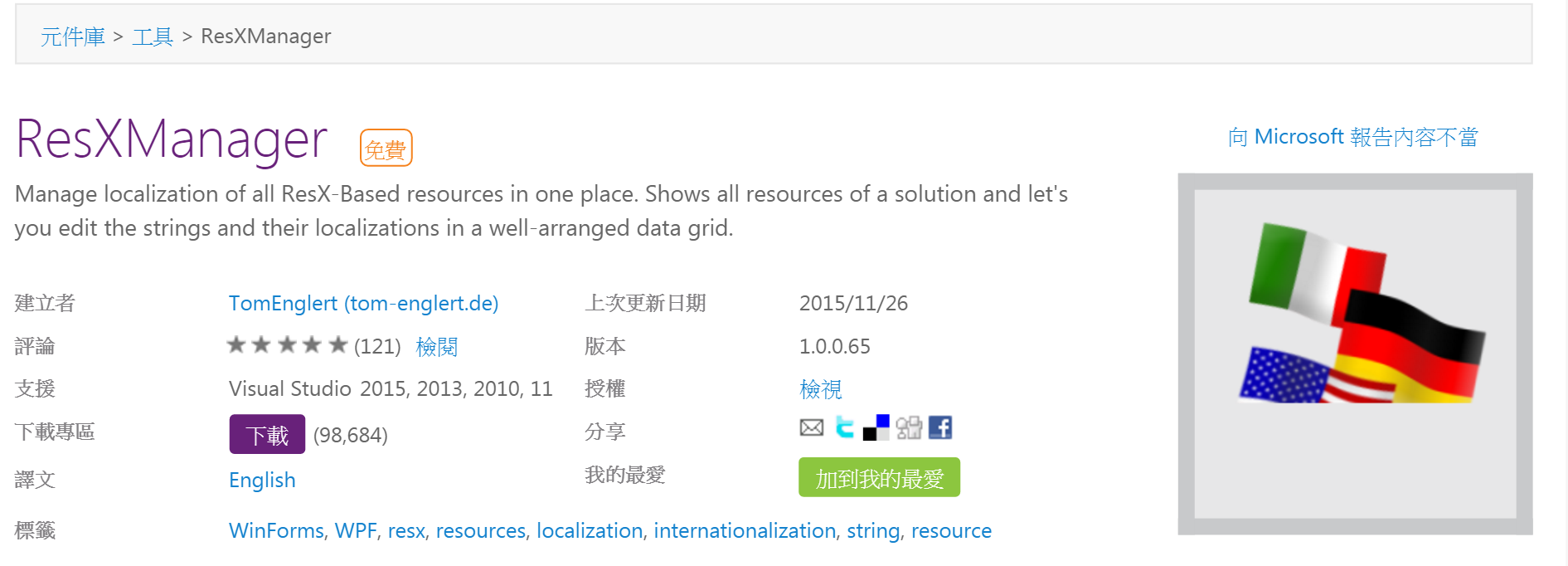Share on Twitter using the bird icon

844,427
